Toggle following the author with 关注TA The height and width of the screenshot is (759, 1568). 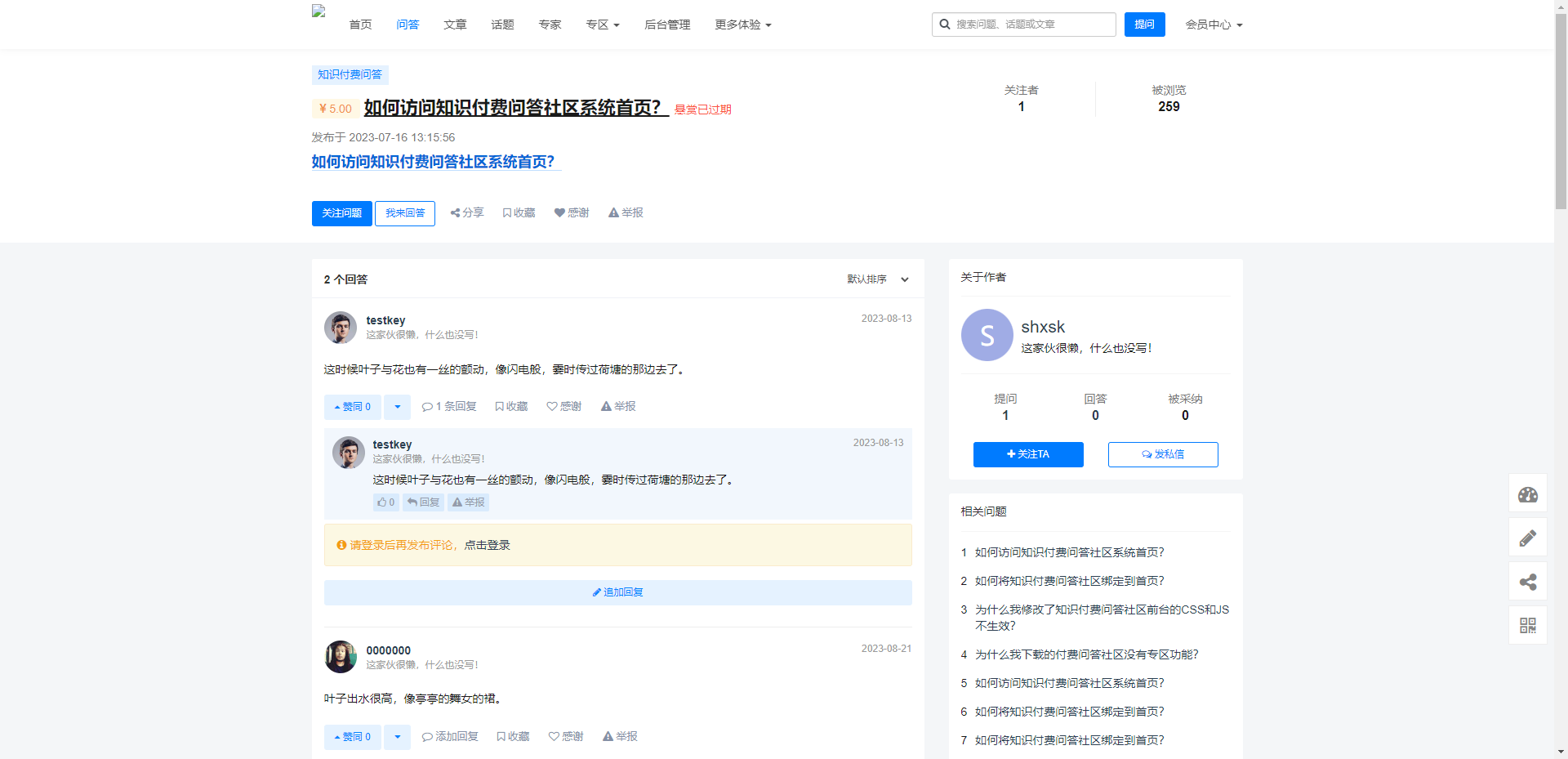1027,454
